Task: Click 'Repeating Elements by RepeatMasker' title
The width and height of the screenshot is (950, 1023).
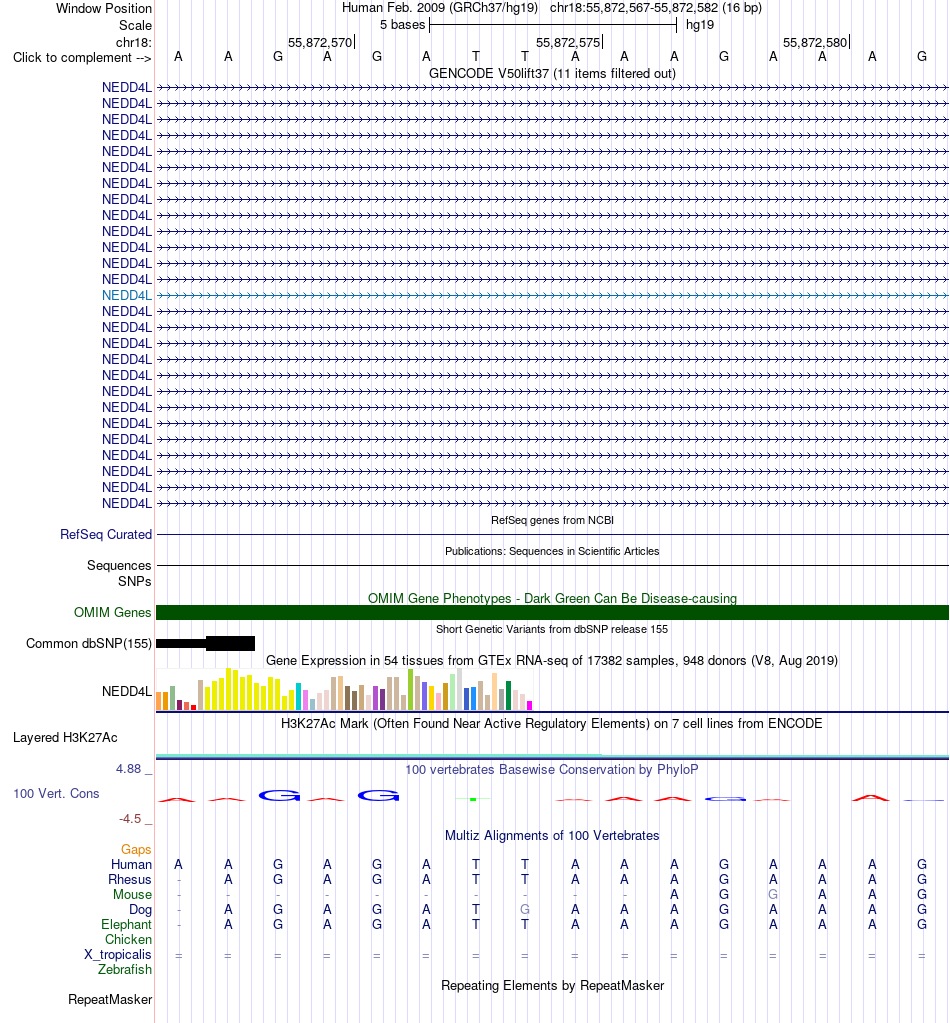Action: point(552,986)
